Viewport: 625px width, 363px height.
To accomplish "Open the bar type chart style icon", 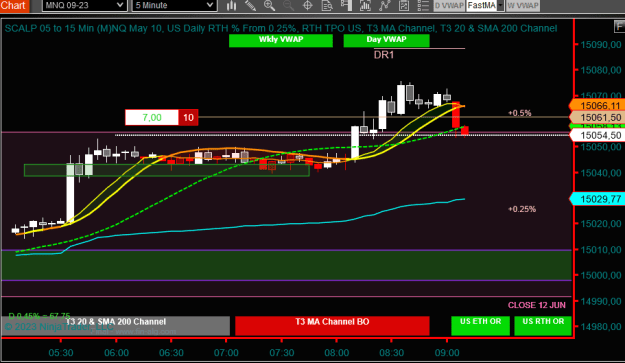I will point(231,5).
